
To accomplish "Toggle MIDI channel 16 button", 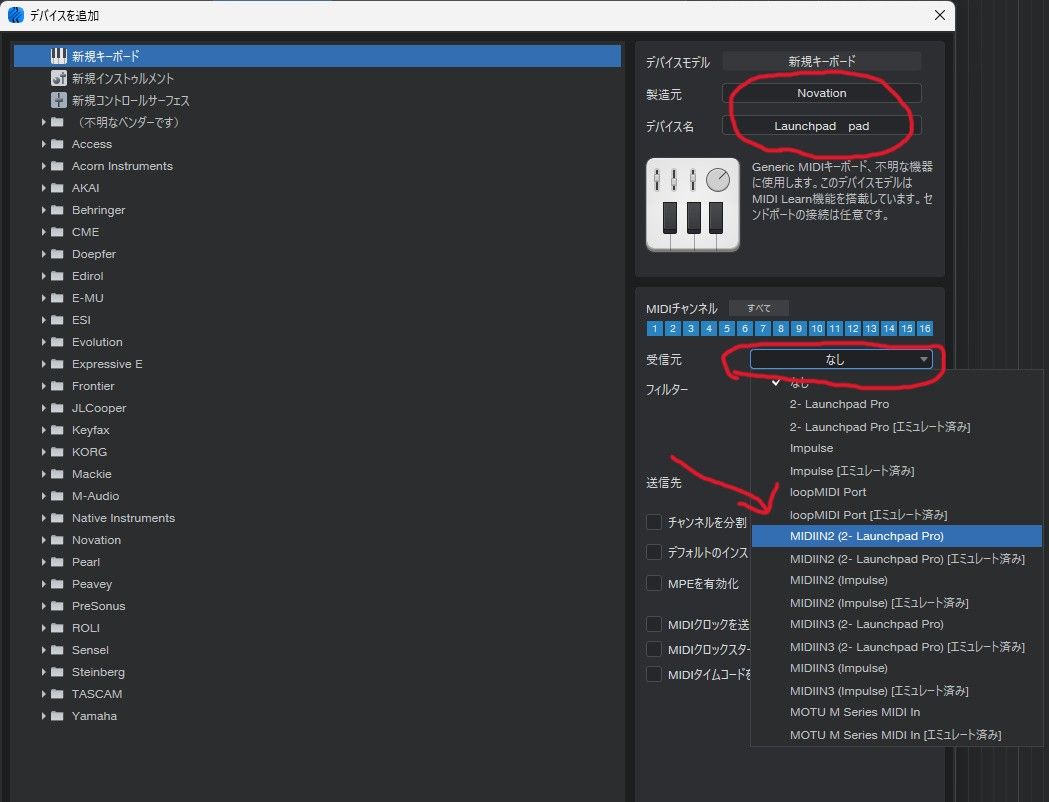I will tap(924, 328).
